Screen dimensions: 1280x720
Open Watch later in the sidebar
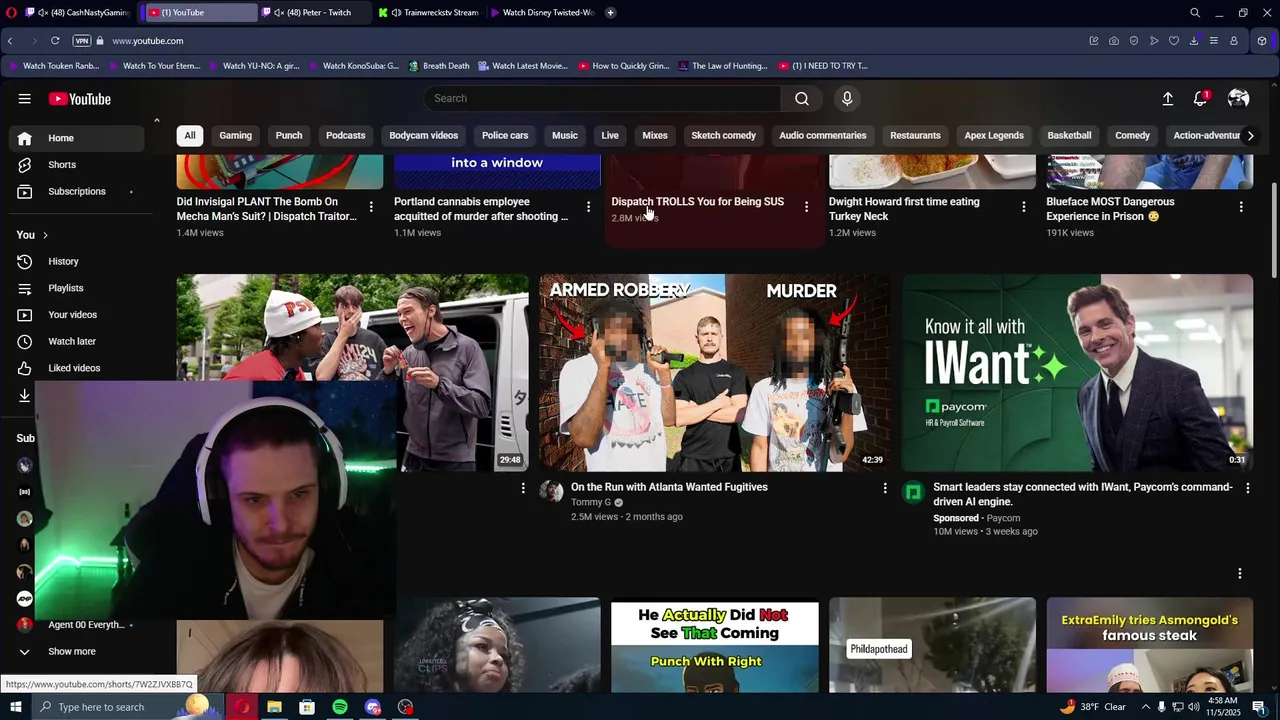[76, 341]
